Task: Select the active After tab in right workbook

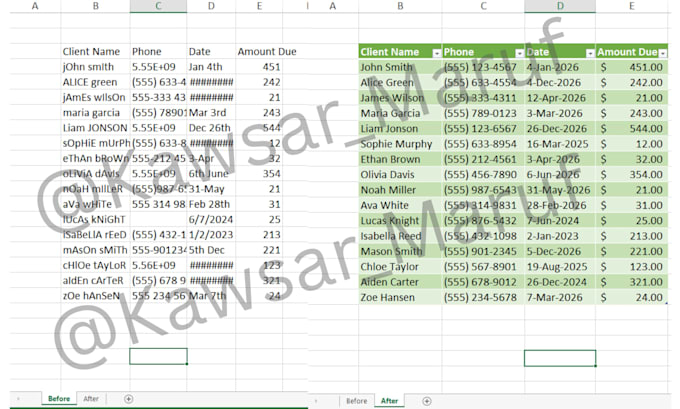Action: pos(389,401)
